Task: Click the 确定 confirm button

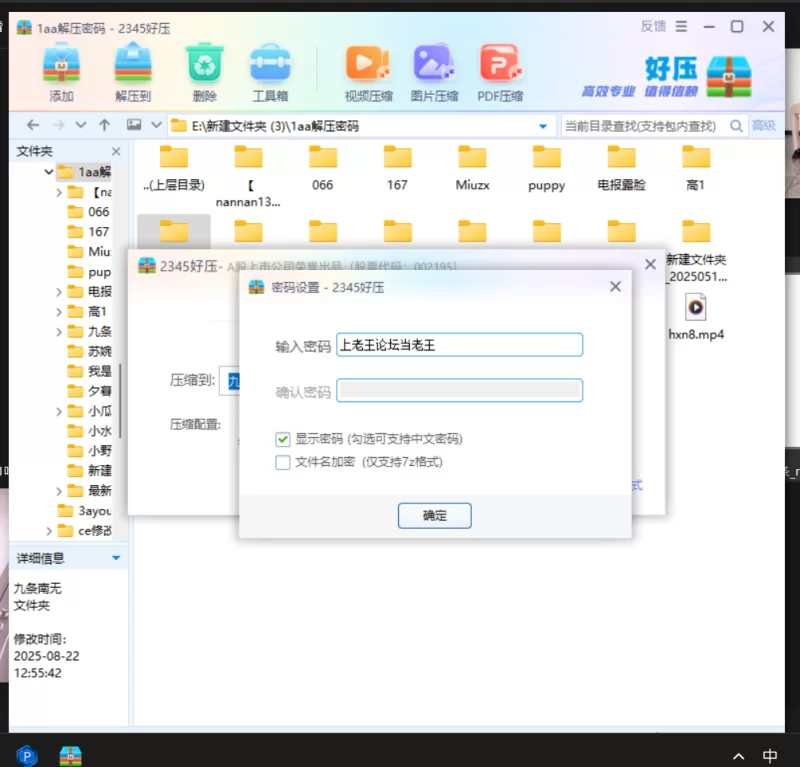Action: [434, 516]
